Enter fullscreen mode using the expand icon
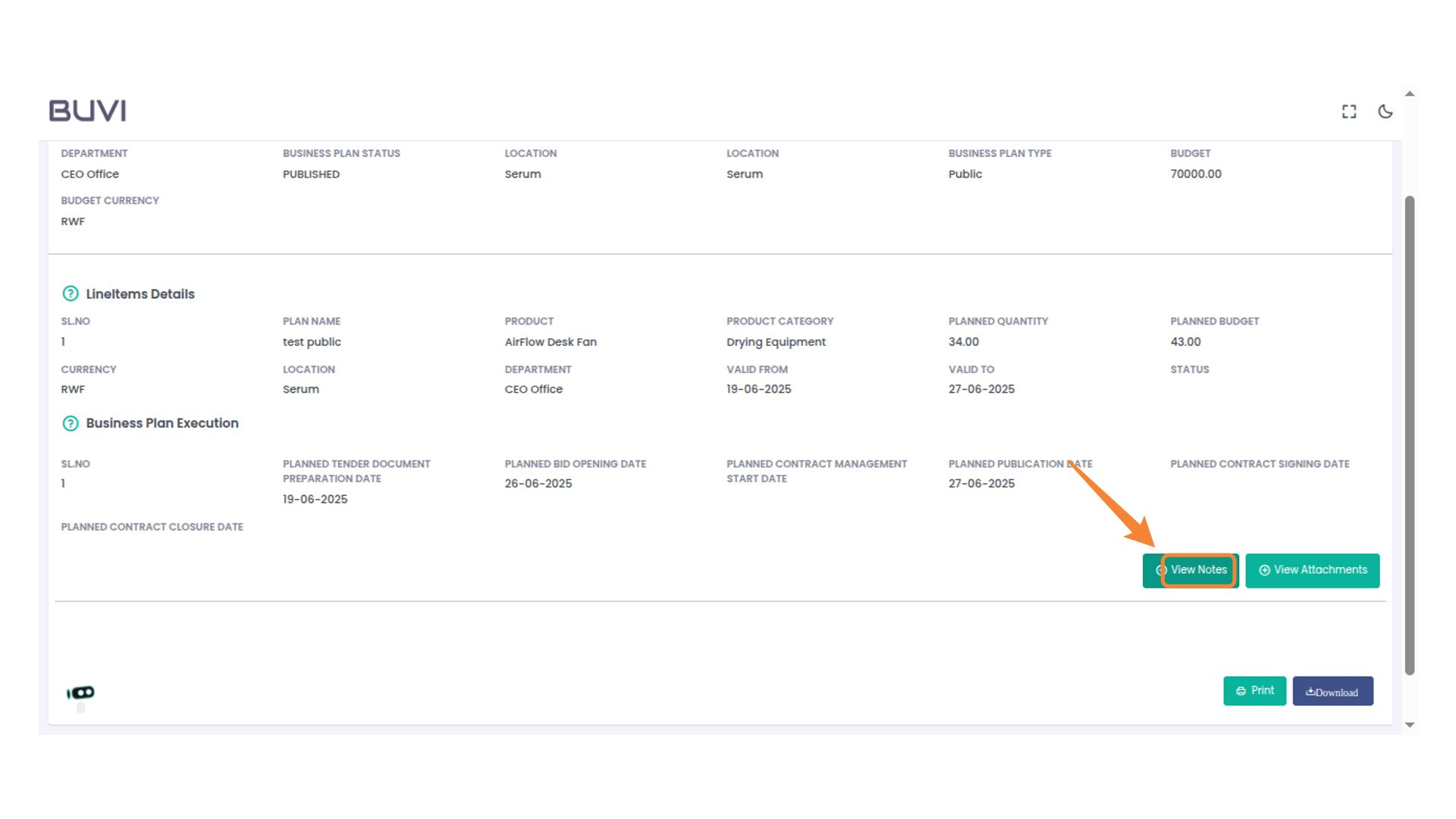The width and height of the screenshot is (1456, 819). pos(1349,111)
